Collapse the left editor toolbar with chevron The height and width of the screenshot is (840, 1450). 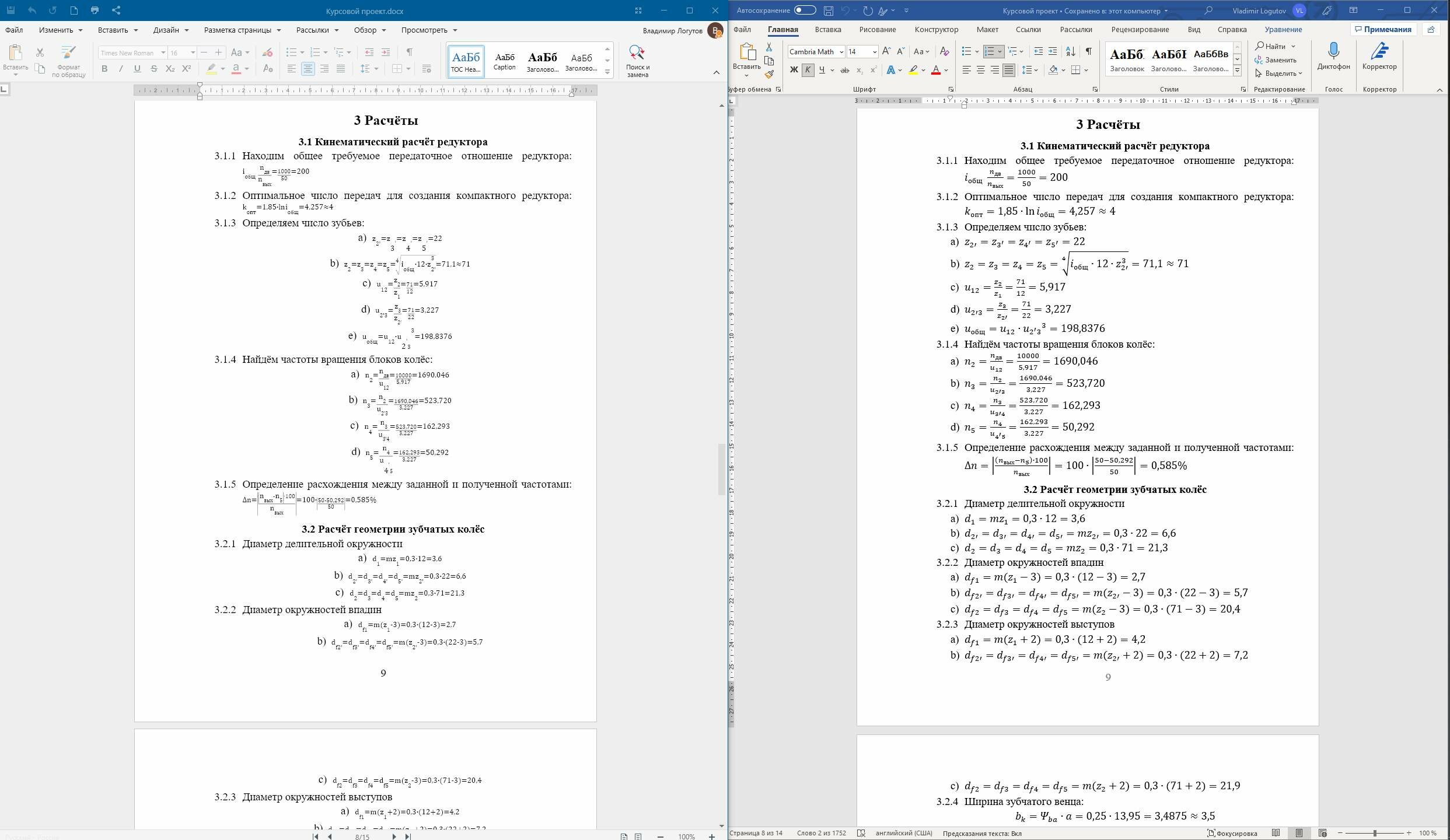[717, 72]
